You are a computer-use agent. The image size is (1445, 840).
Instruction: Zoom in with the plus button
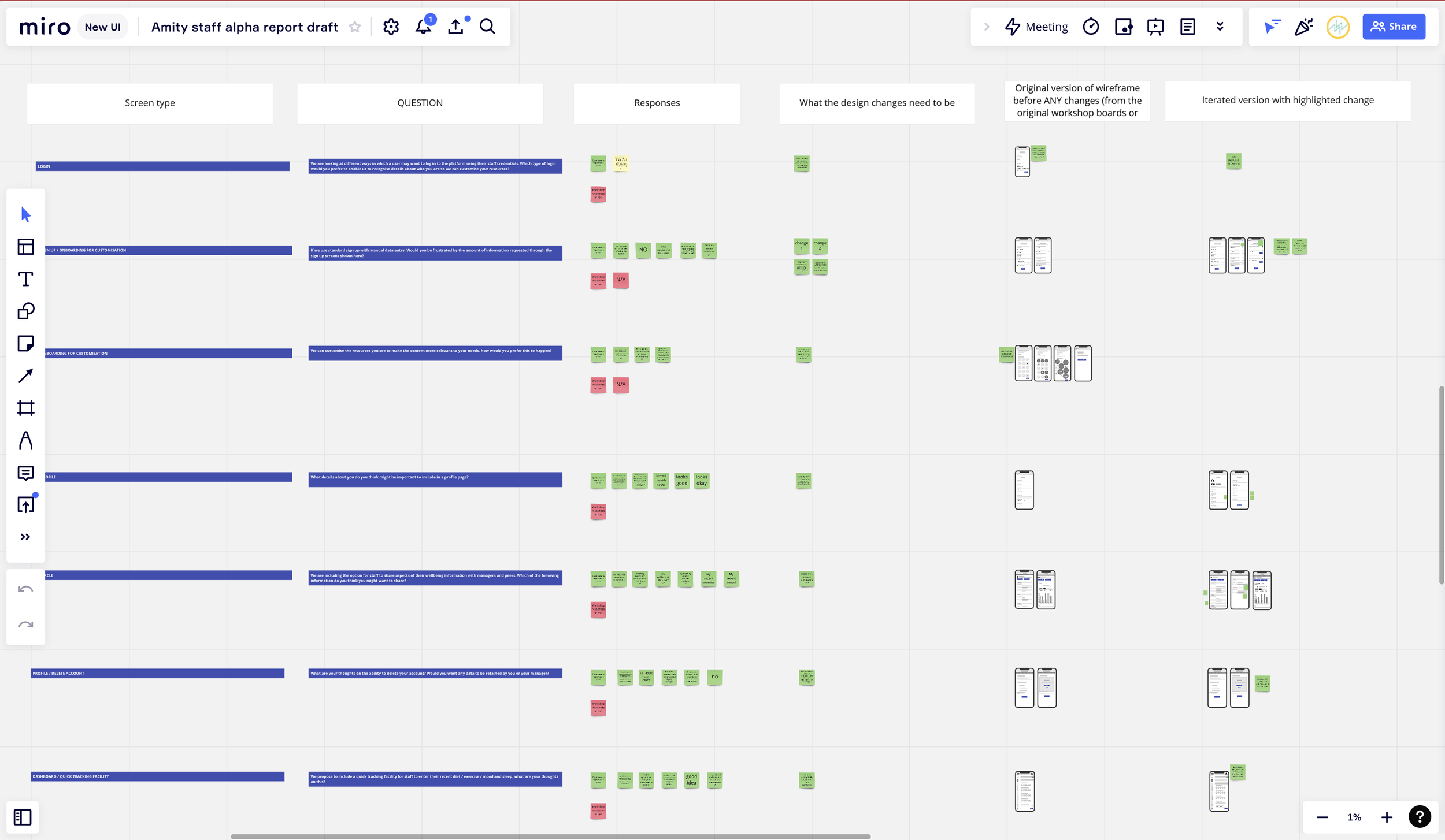coord(1387,817)
